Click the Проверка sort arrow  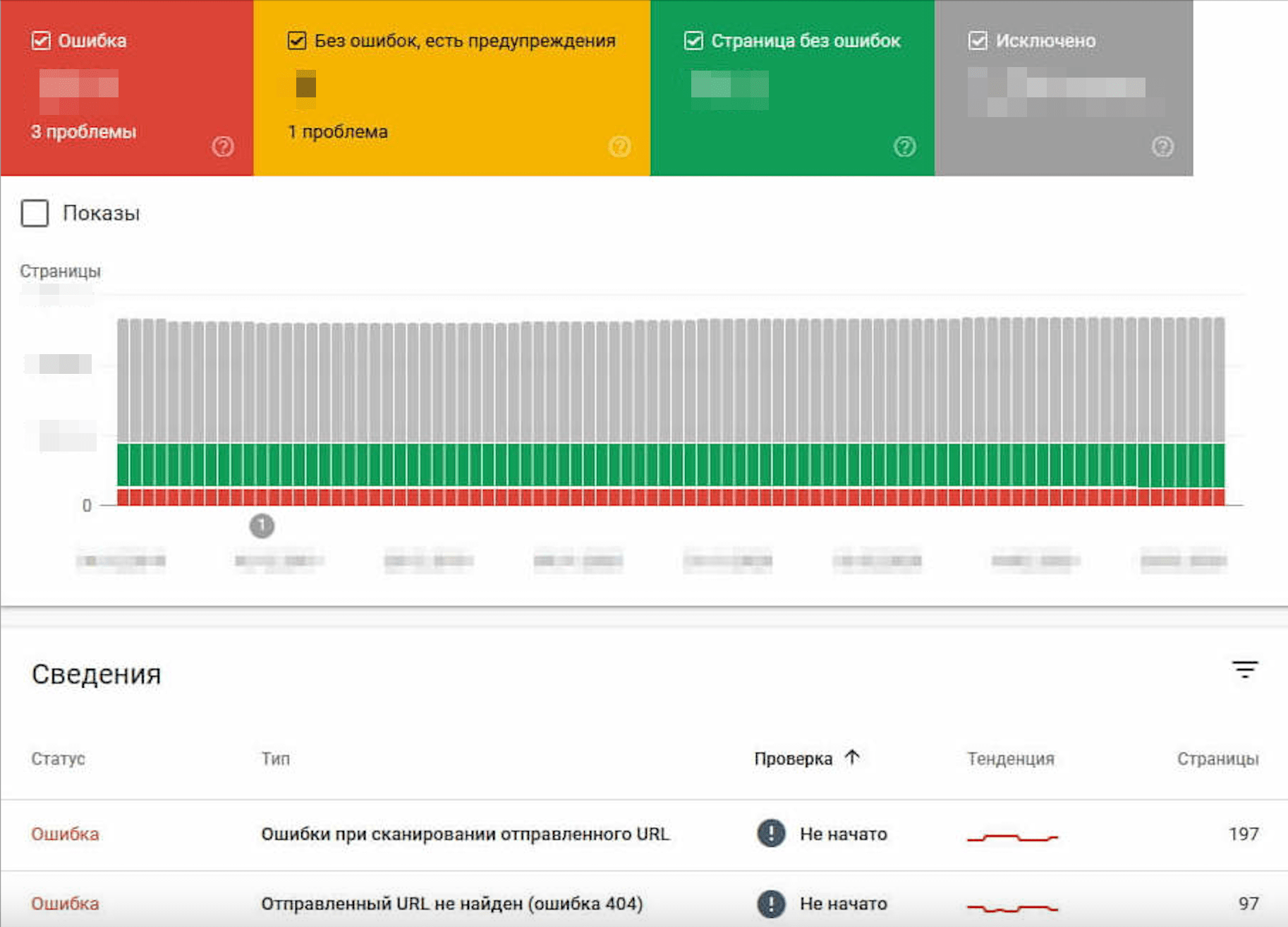click(852, 758)
